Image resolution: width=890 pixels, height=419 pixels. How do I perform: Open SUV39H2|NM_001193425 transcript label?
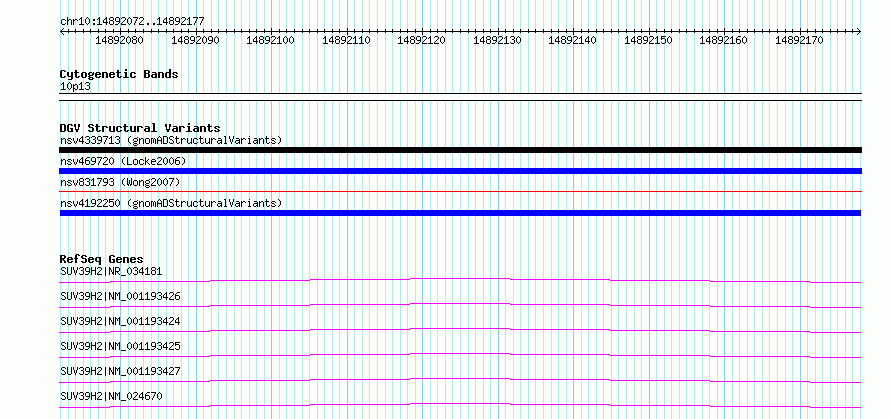click(x=120, y=346)
